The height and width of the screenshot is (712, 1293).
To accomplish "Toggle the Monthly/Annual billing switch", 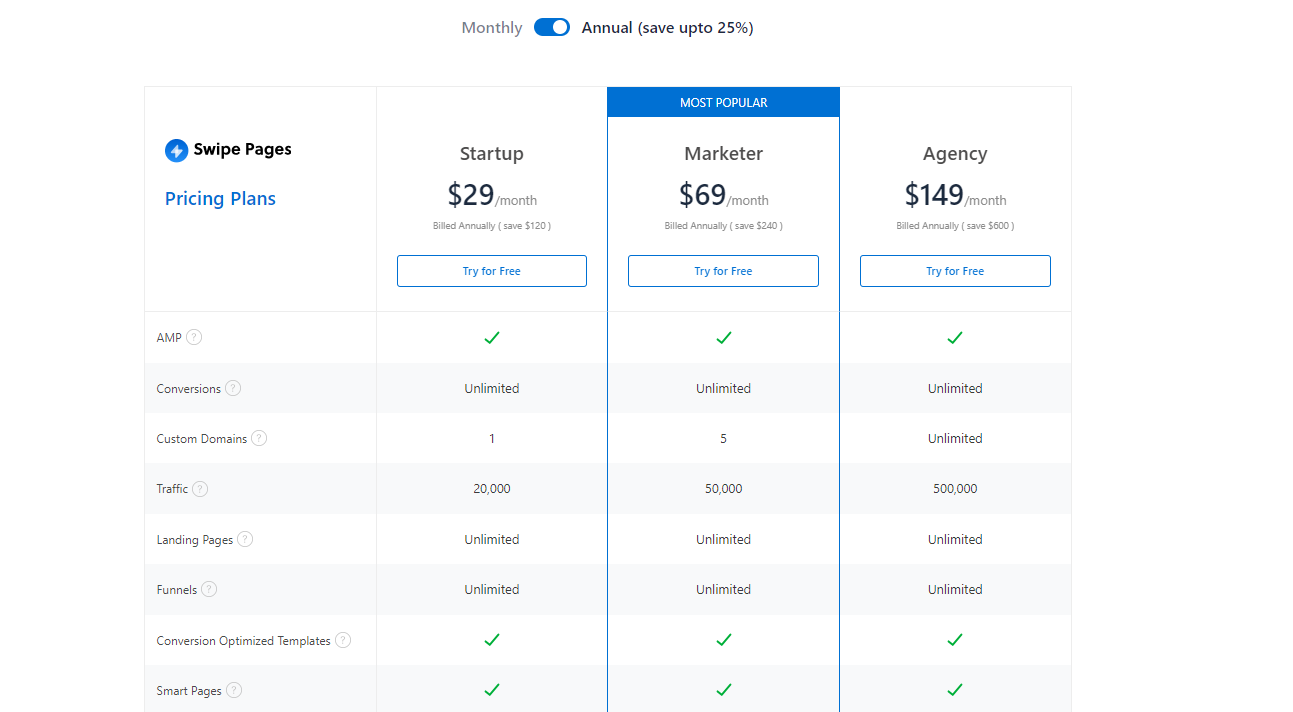I will pyautogui.click(x=552, y=27).
